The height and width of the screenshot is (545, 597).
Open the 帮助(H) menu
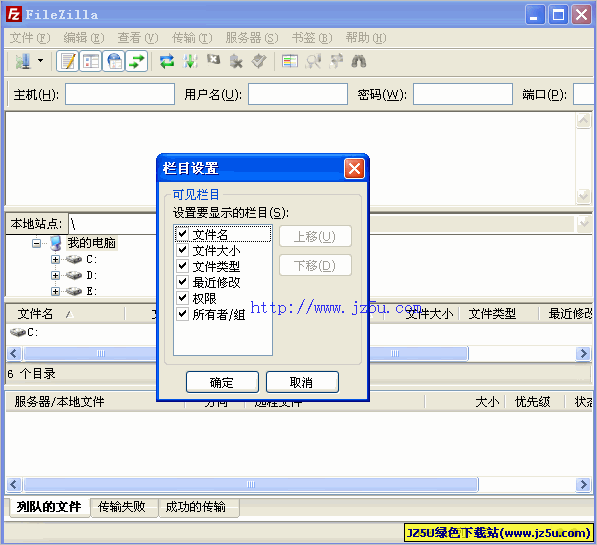366,38
